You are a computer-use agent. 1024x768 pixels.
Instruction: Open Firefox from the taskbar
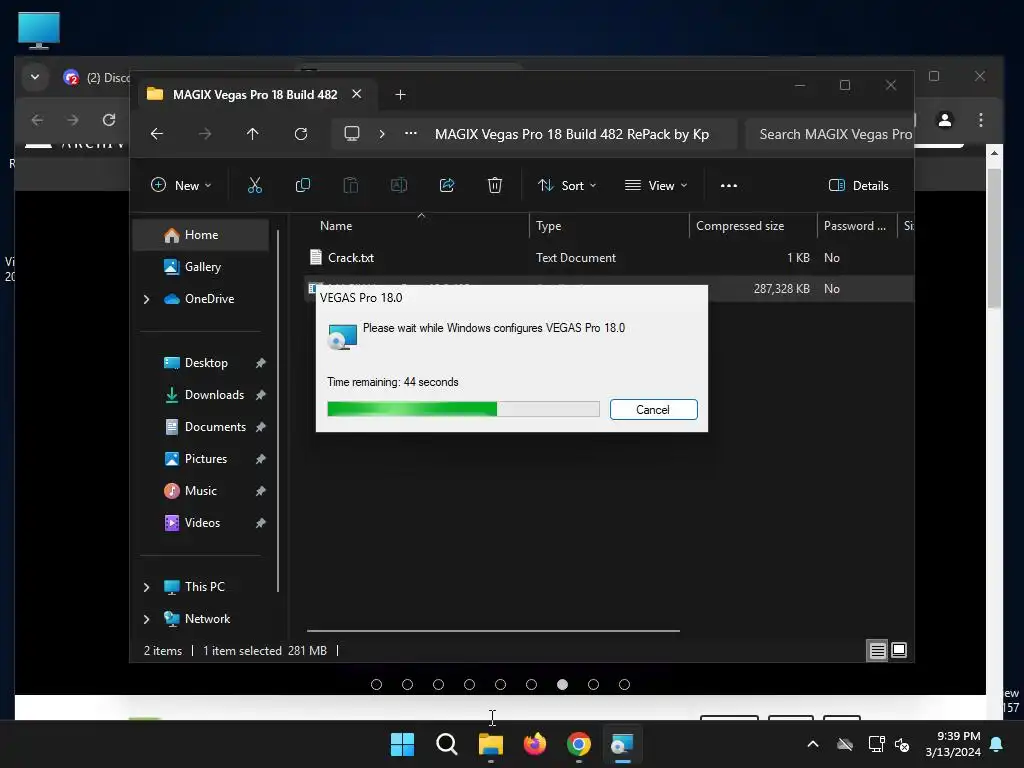(535, 744)
